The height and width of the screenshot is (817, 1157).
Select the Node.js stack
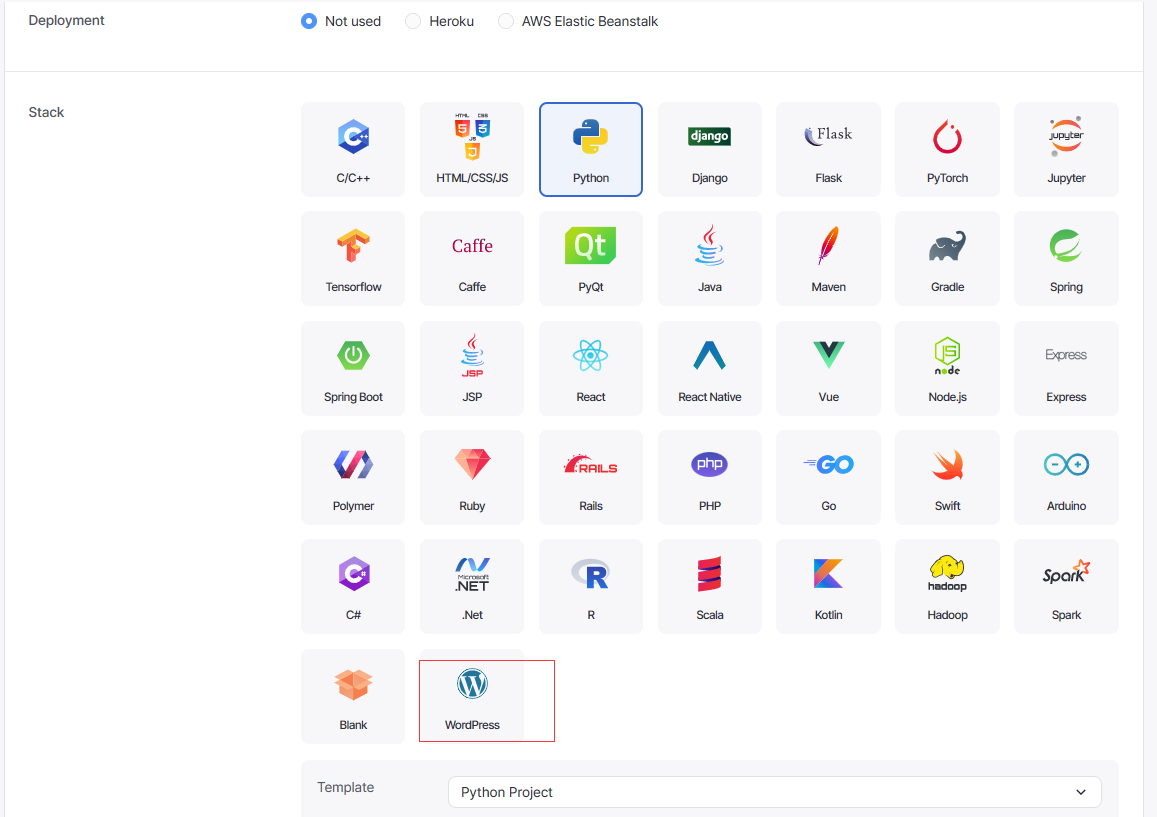(x=947, y=368)
